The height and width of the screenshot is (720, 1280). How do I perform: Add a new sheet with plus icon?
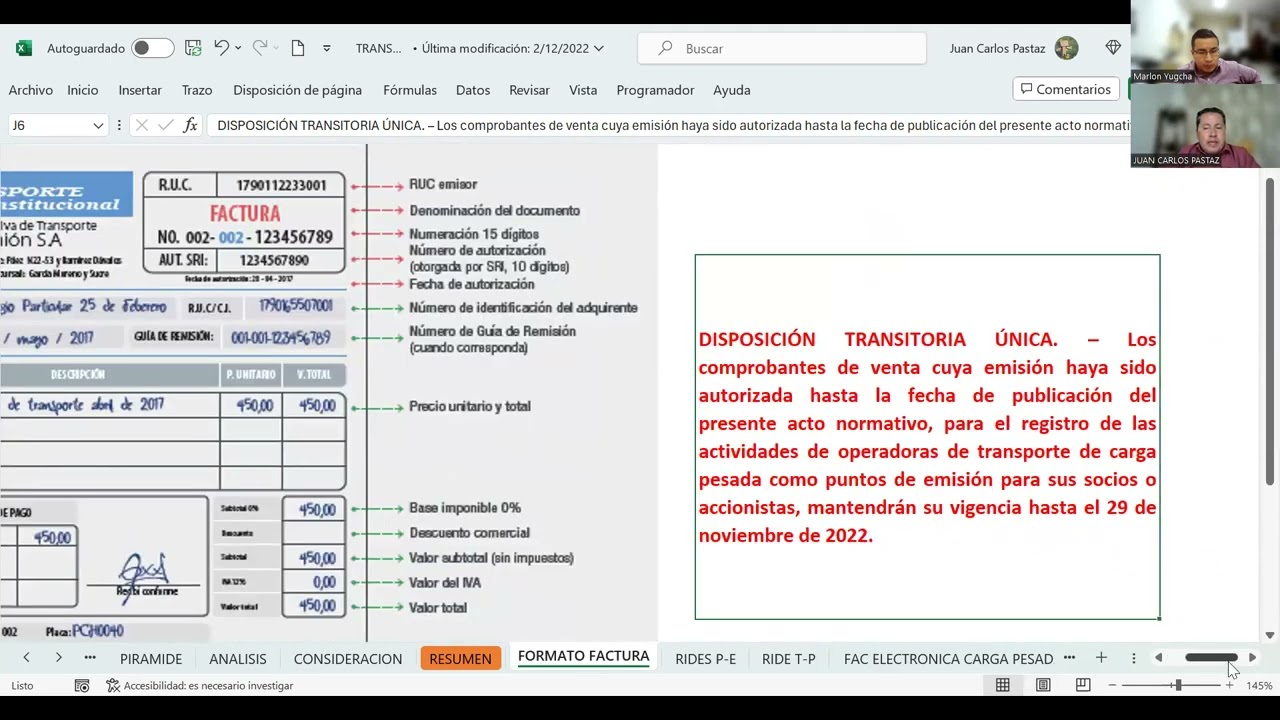[1101, 658]
